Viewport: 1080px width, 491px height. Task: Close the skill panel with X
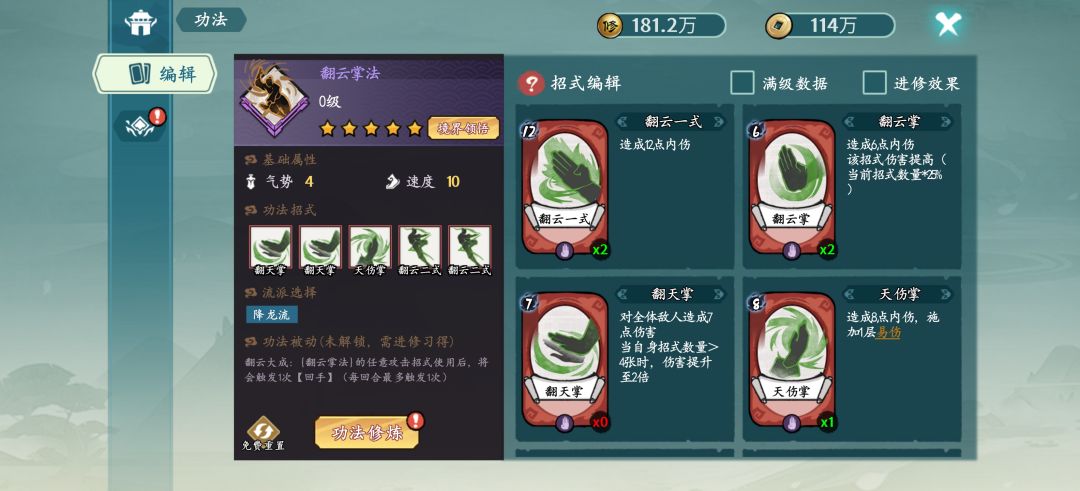point(948,24)
